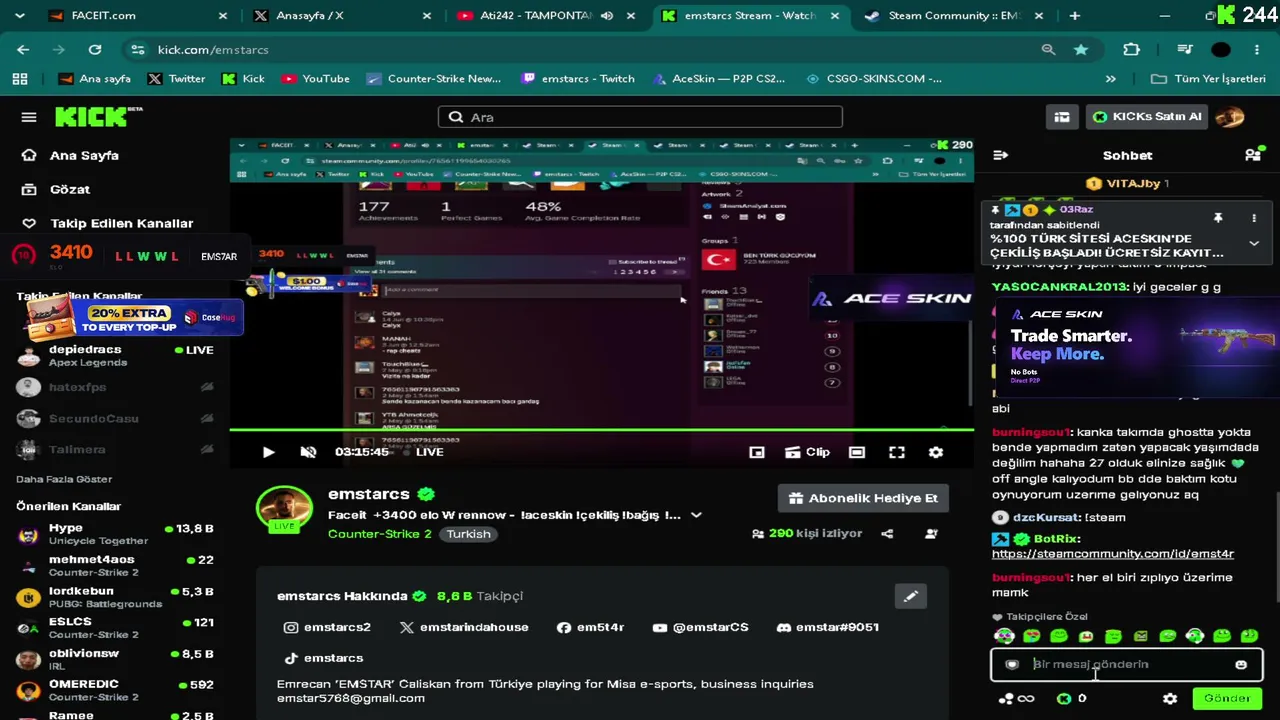
Task: Open OMEREDIC recommended channel
Action: pyautogui.click(x=115, y=690)
